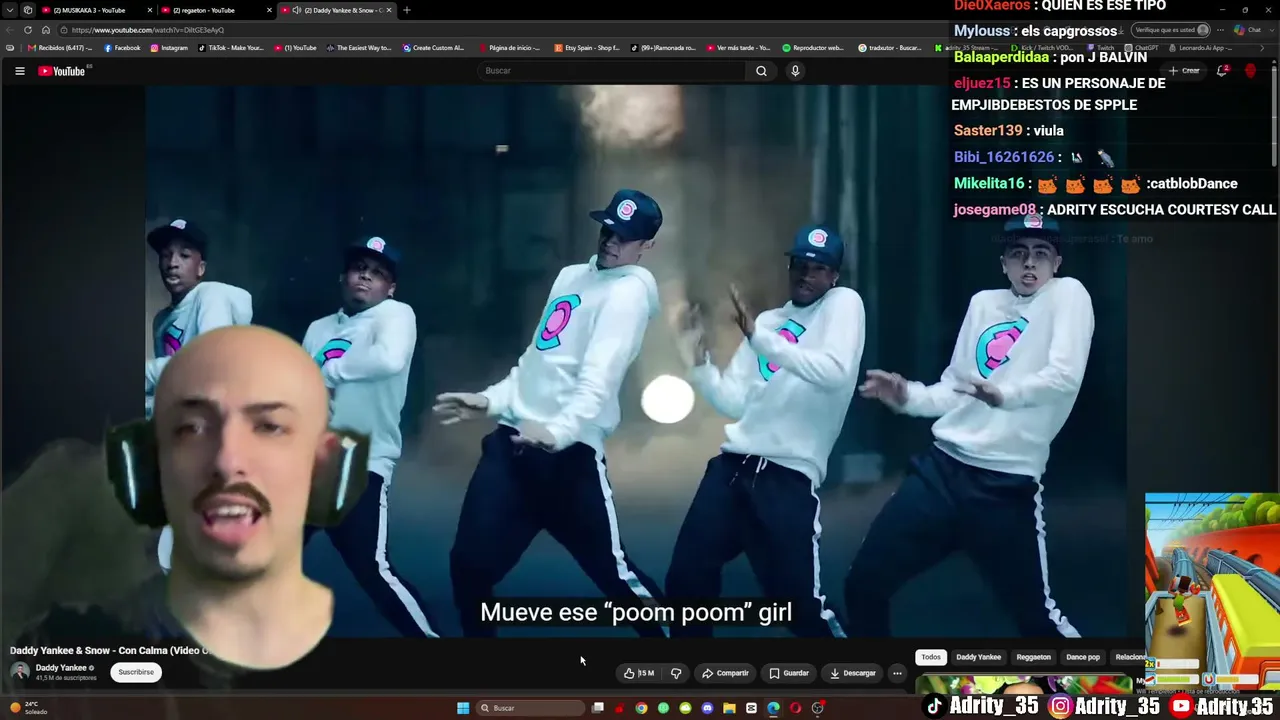
Task: Reload the current page
Action: click(28, 30)
